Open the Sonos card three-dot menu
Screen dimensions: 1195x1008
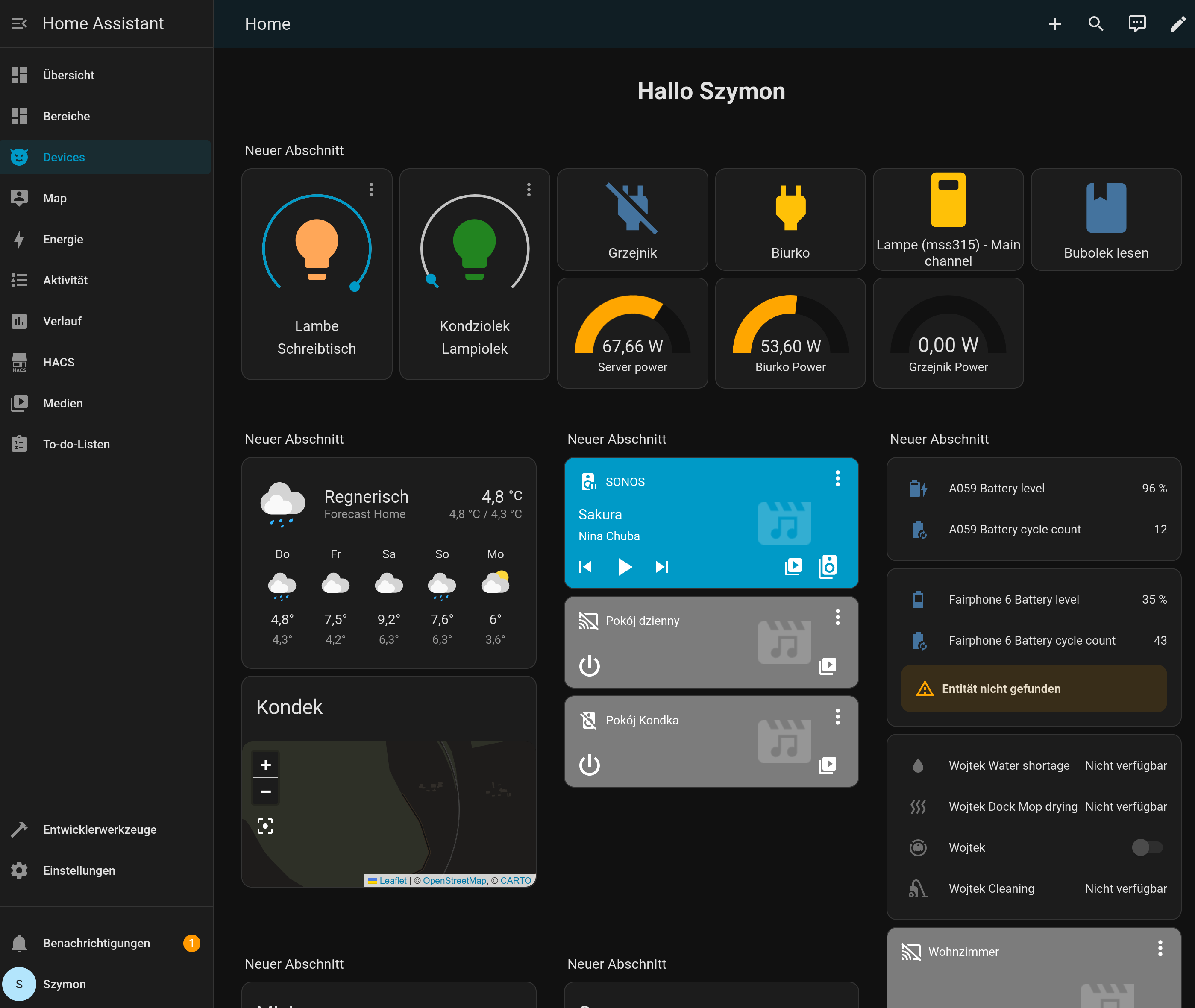point(837,478)
